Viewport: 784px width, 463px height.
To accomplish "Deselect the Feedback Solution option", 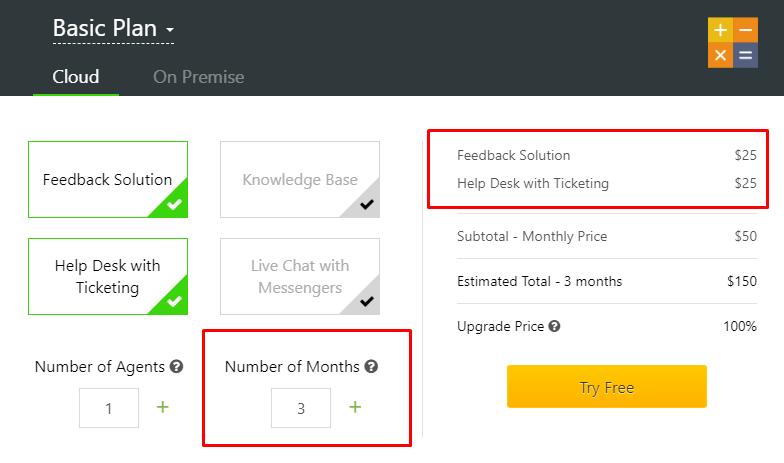I will tap(107, 178).
